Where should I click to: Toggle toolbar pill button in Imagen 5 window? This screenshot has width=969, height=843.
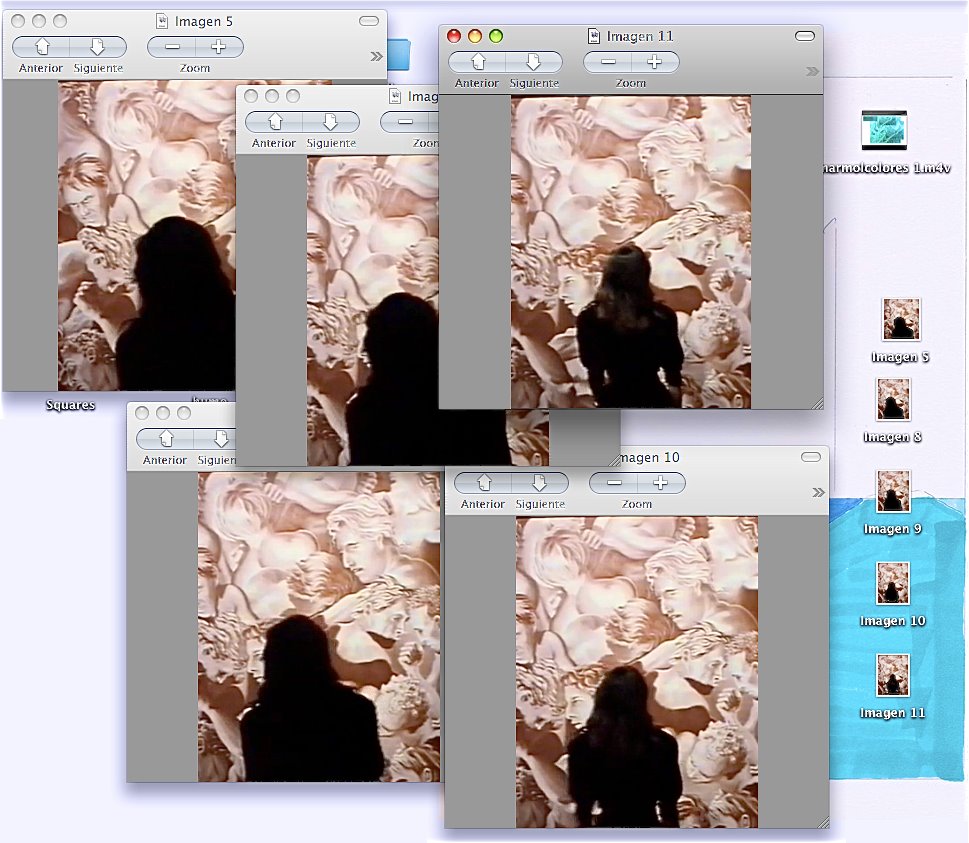369,21
